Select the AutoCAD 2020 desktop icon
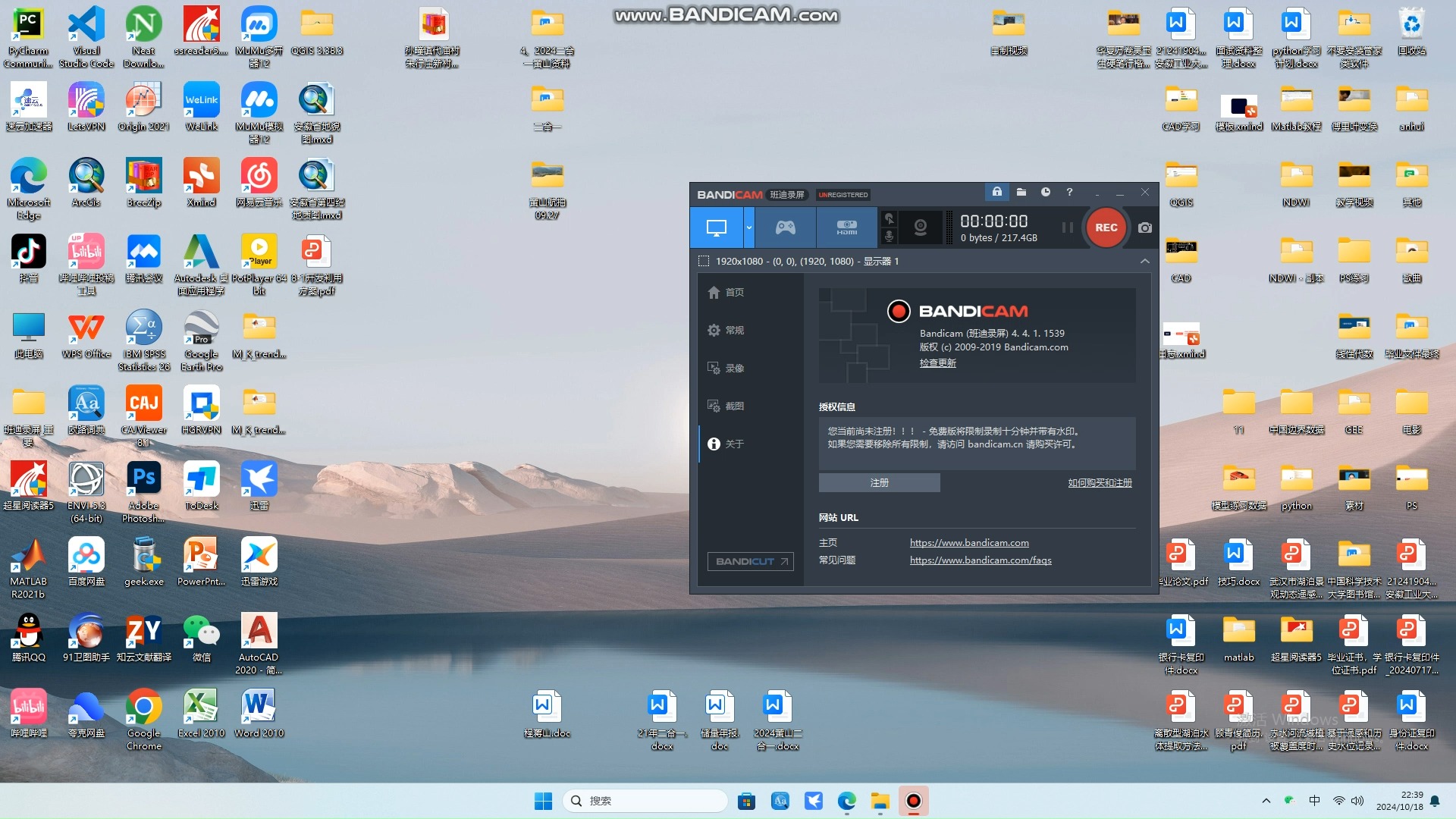 [259, 643]
